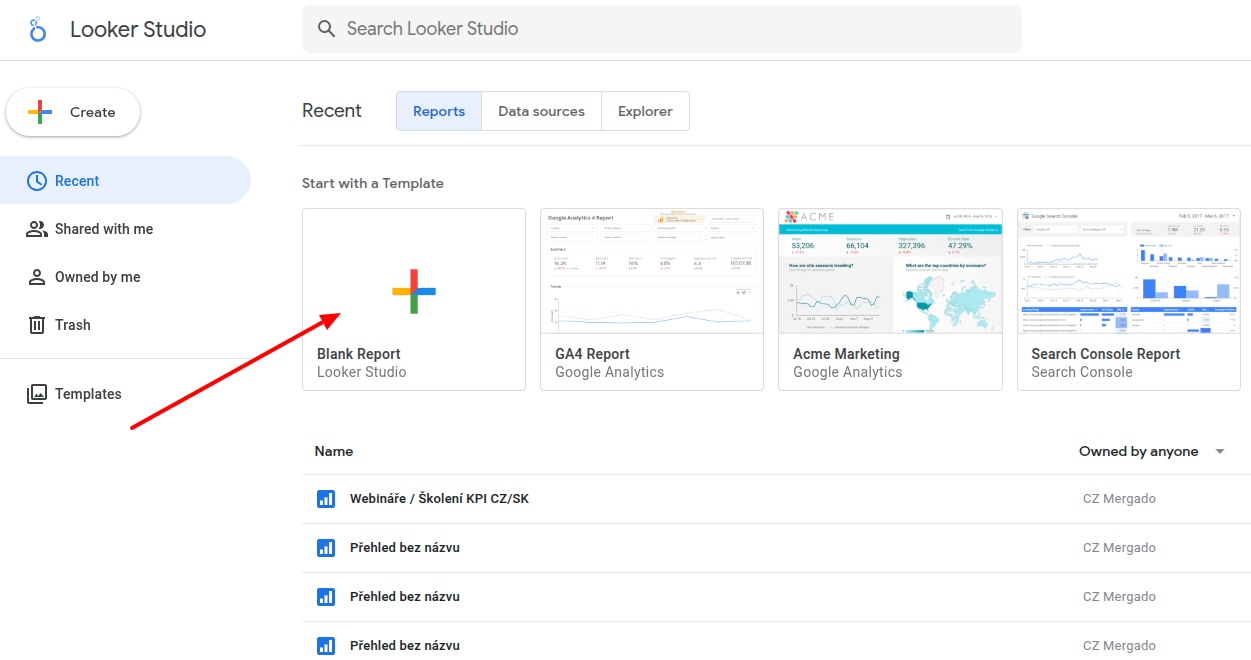Switch to the Reports tab

(439, 111)
